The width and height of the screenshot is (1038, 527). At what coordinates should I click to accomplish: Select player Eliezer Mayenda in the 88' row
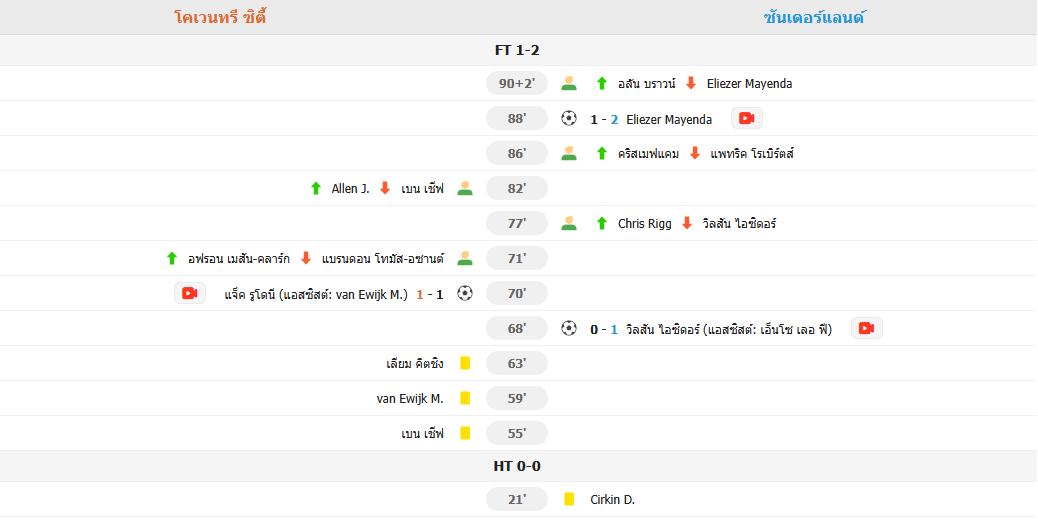(669, 119)
